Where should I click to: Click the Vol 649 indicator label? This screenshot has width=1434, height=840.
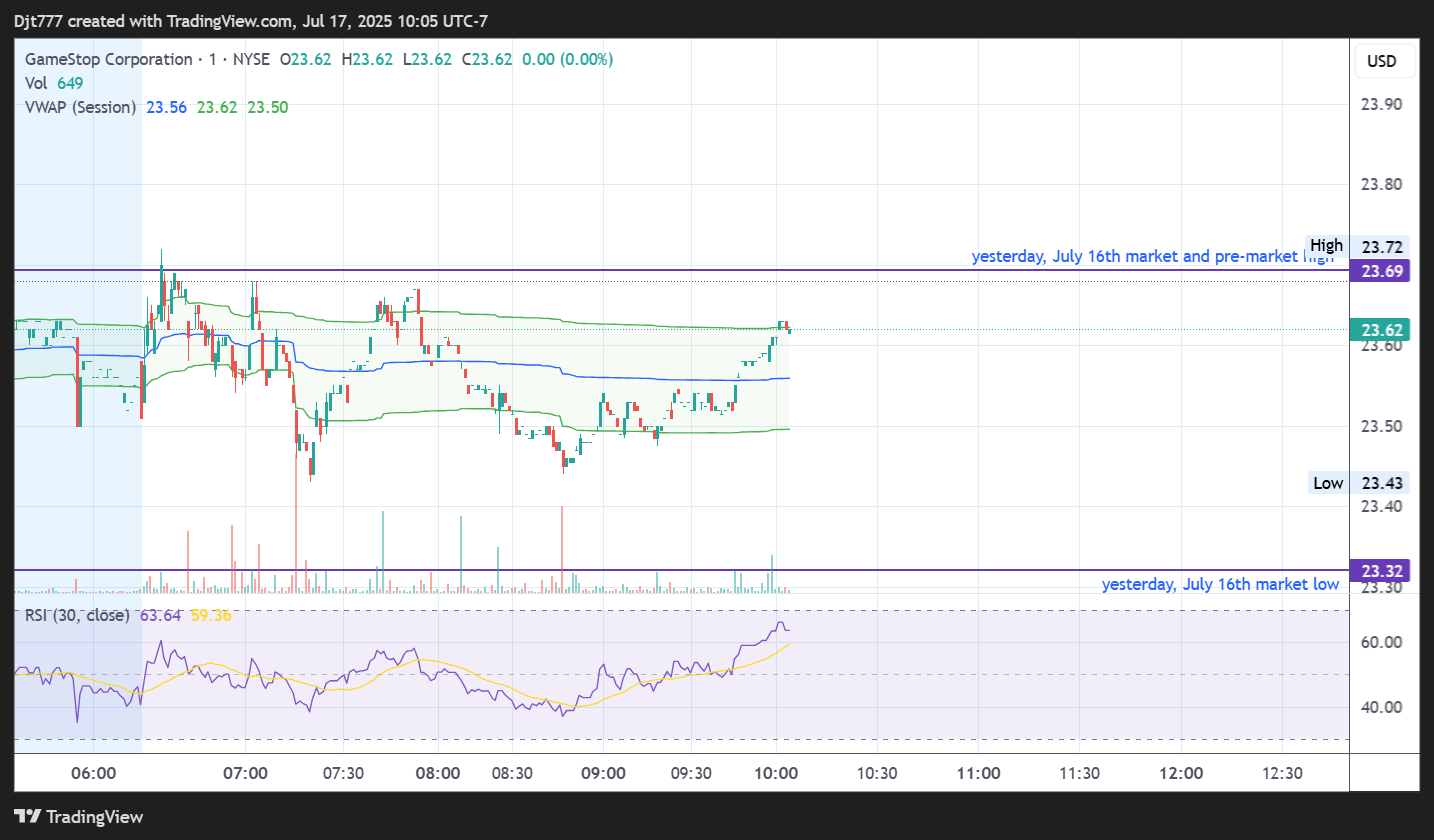tap(54, 83)
